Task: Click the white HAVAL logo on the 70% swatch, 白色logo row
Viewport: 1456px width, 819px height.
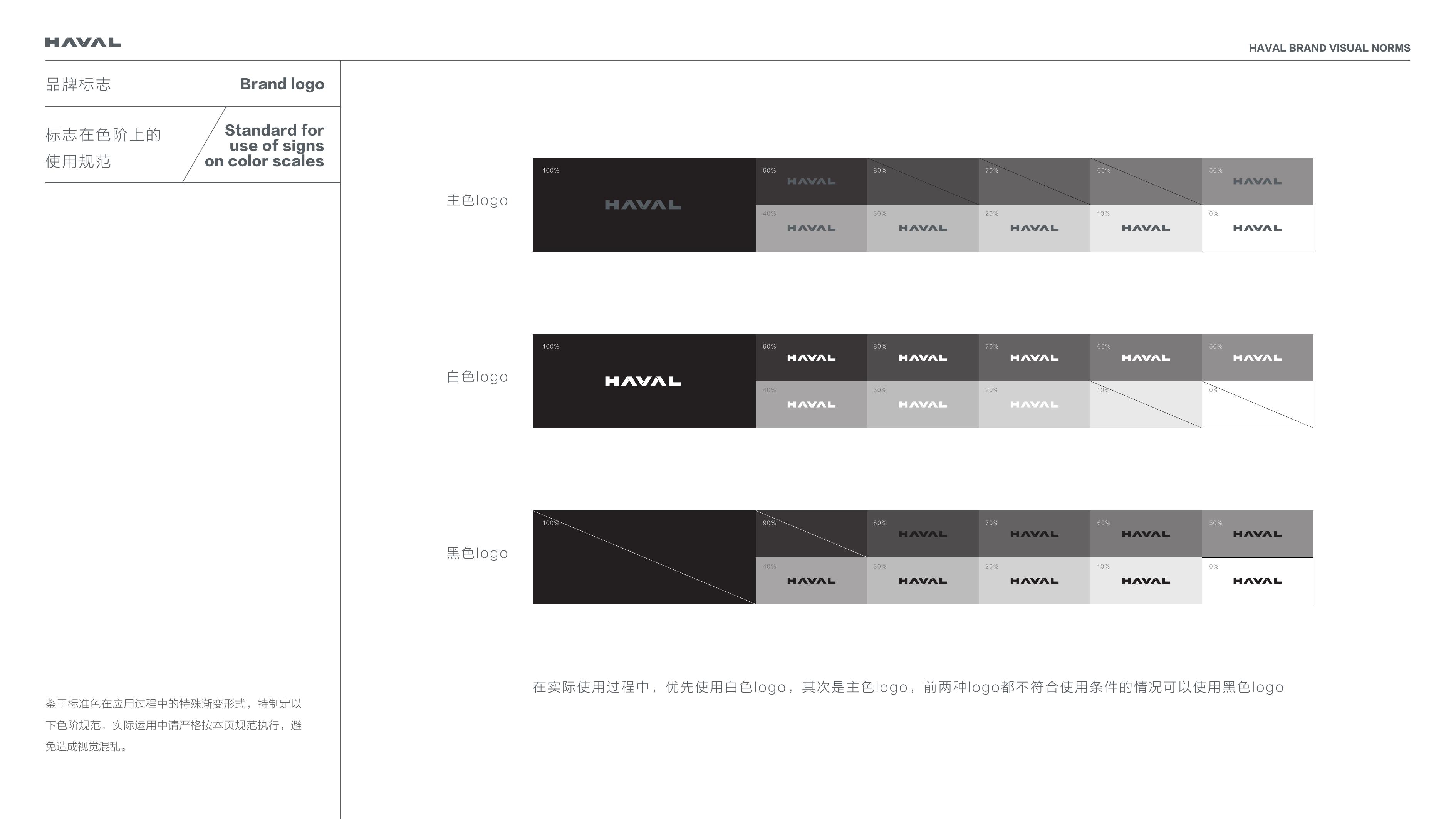Action: click(x=1034, y=358)
